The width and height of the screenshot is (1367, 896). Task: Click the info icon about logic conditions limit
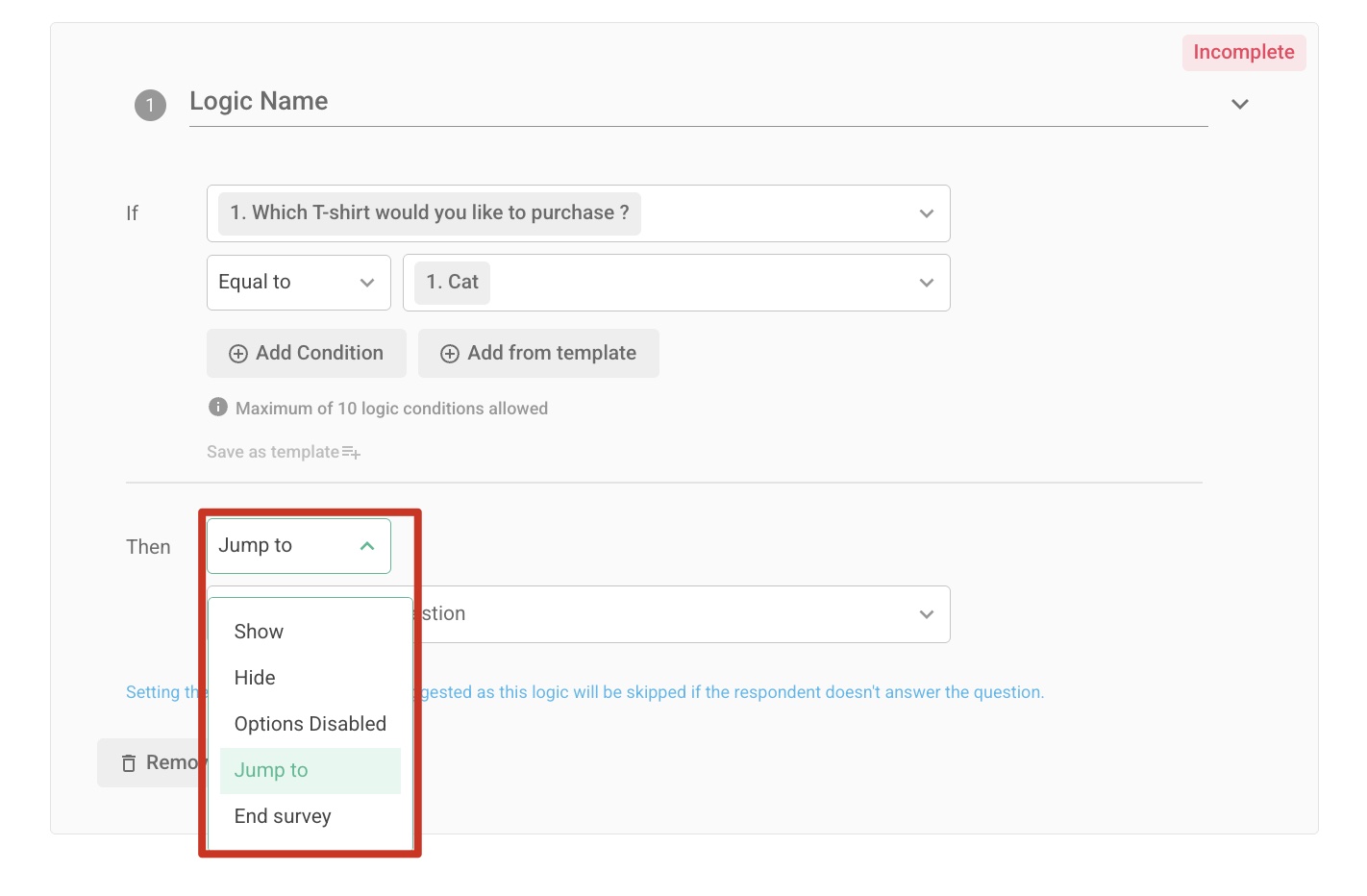(x=217, y=407)
